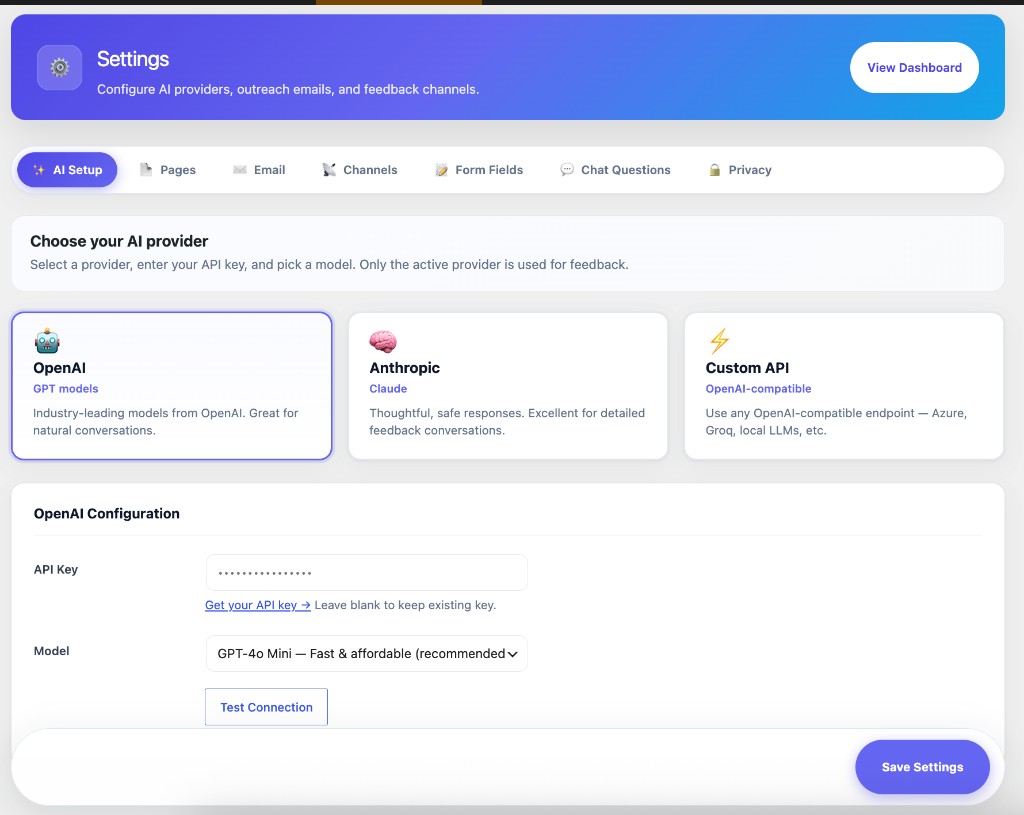The height and width of the screenshot is (815, 1024).
Task: Click the OpenAI robot icon
Action: point(47,341)
